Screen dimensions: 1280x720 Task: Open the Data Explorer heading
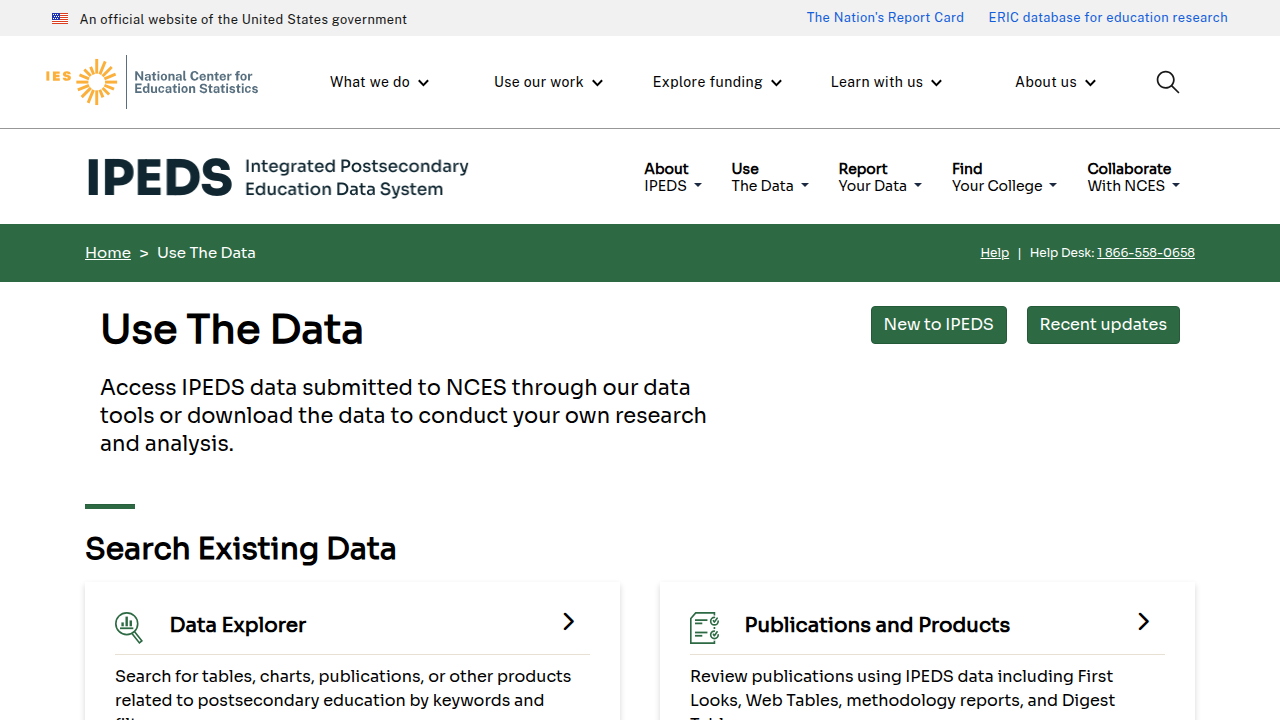(x=238, y=625)
